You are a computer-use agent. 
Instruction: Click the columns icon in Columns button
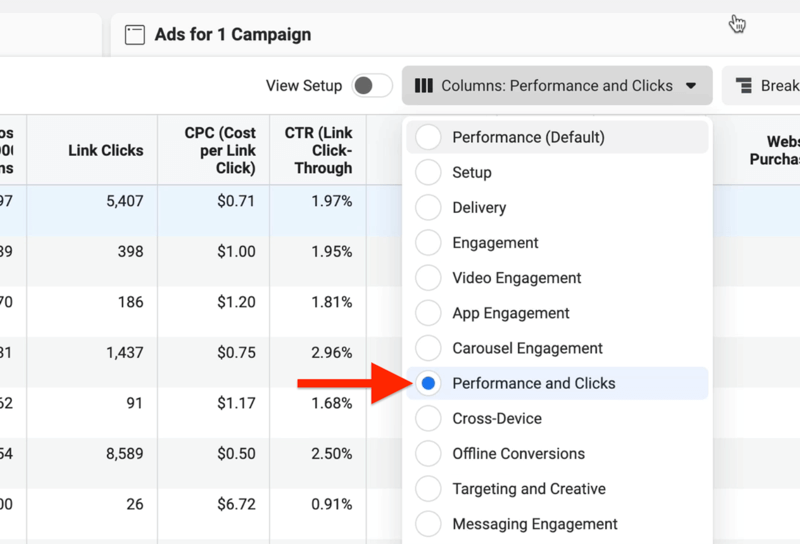[x=424, y=85]
